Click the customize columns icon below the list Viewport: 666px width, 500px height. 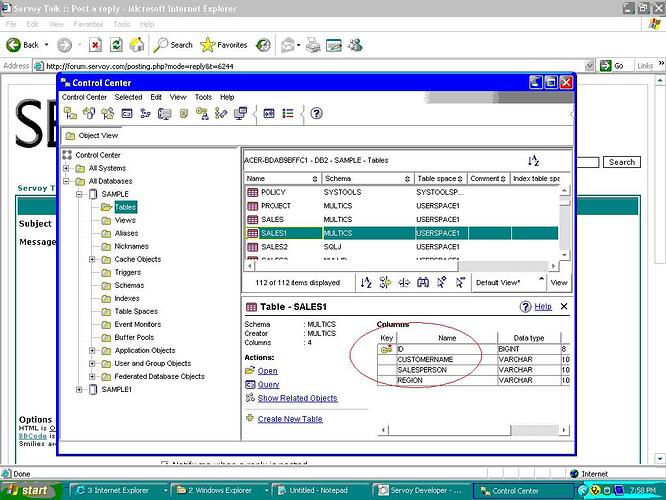404,282
